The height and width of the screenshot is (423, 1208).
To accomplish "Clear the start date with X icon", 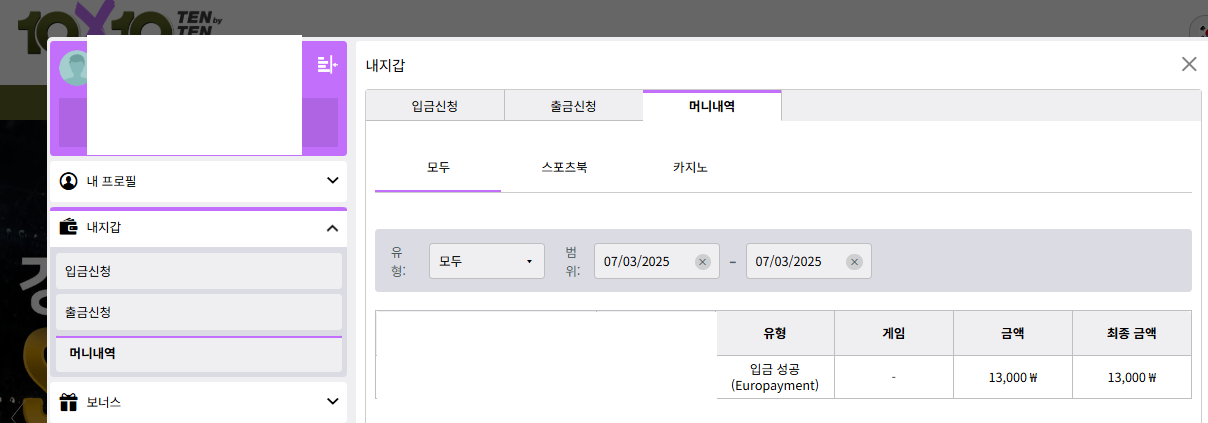I will coord(702,262).
